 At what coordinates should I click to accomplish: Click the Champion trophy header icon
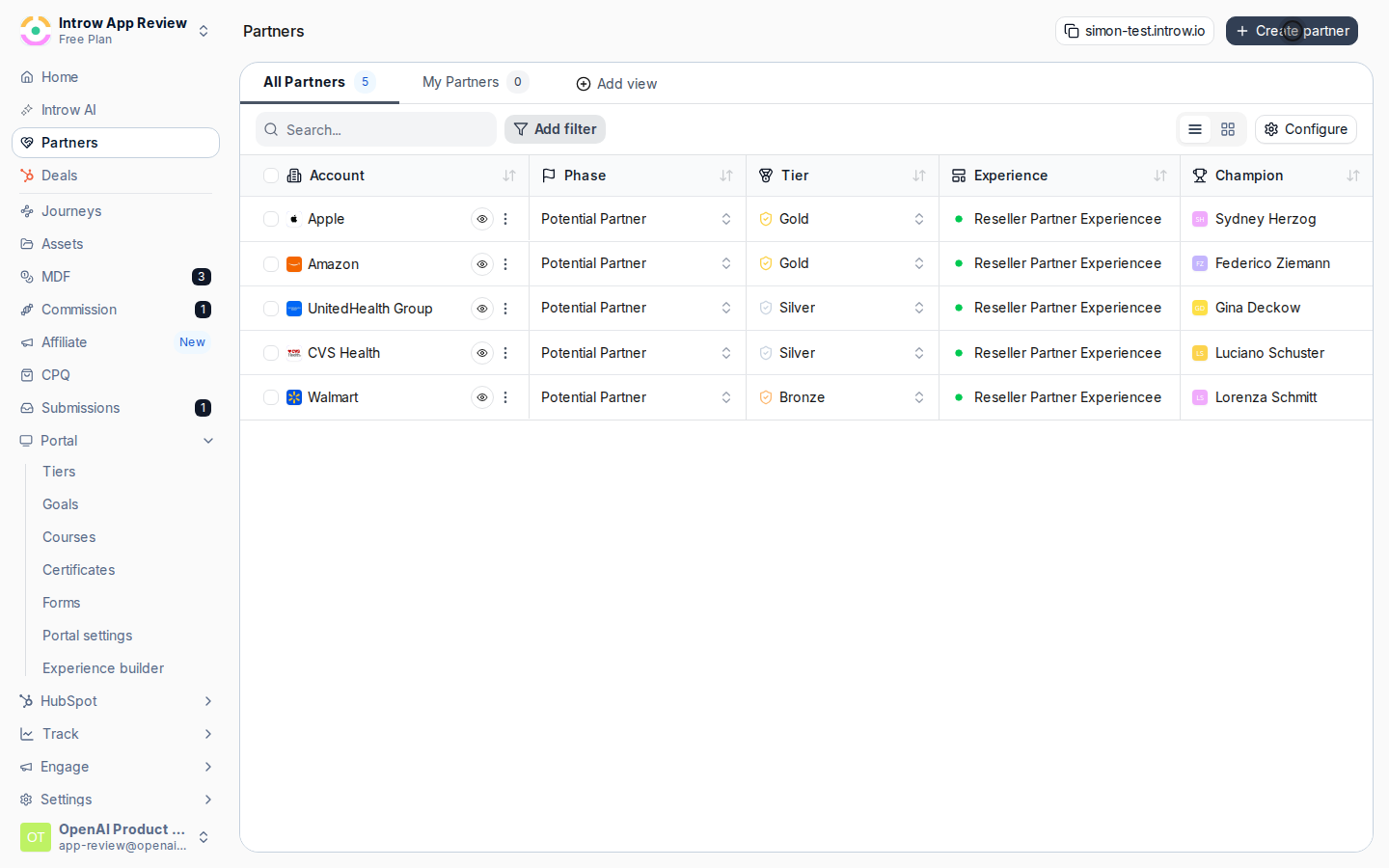(x=1200, y=176)
